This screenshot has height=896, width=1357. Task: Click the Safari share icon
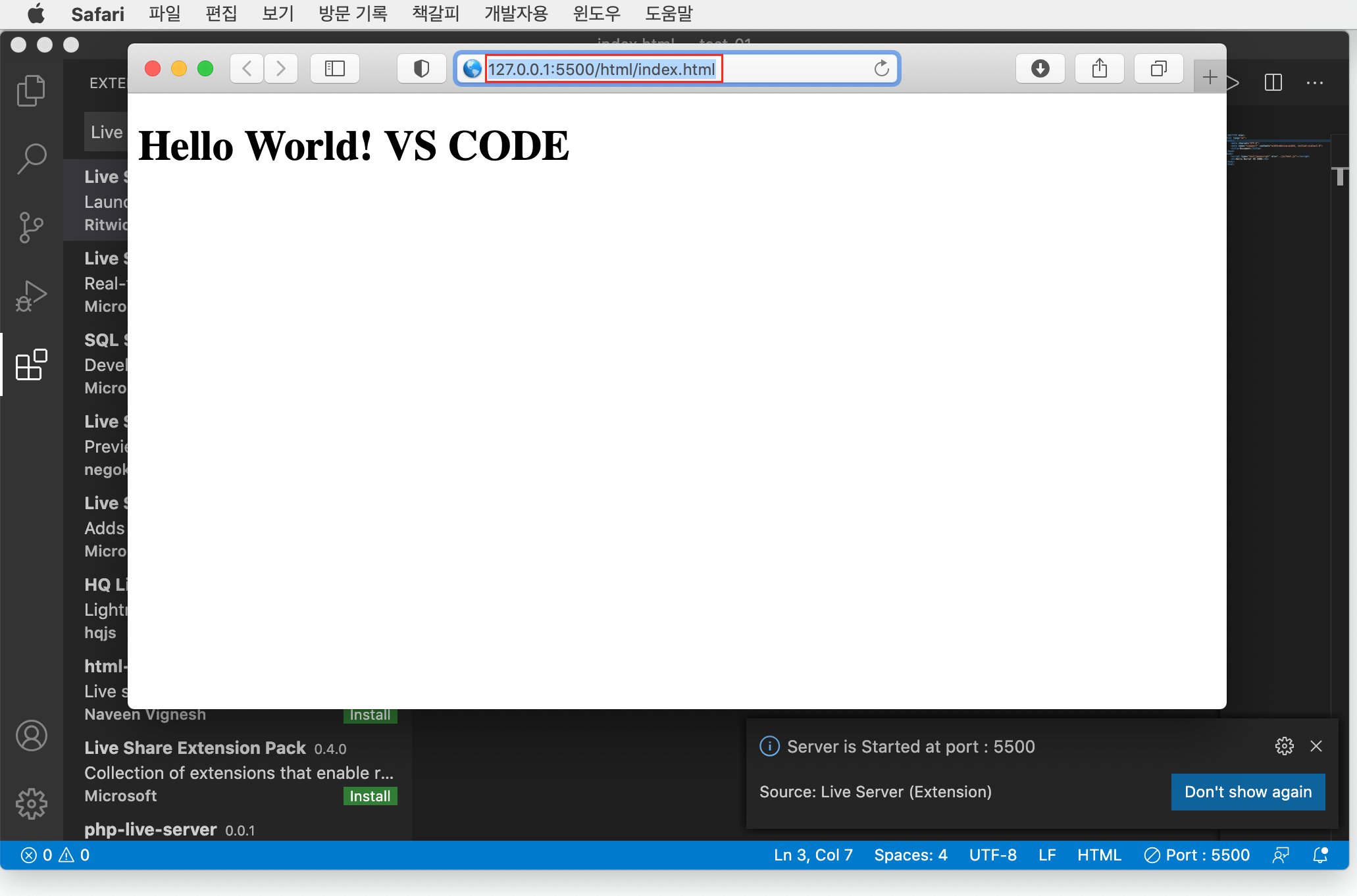[x=1099, y=68]
